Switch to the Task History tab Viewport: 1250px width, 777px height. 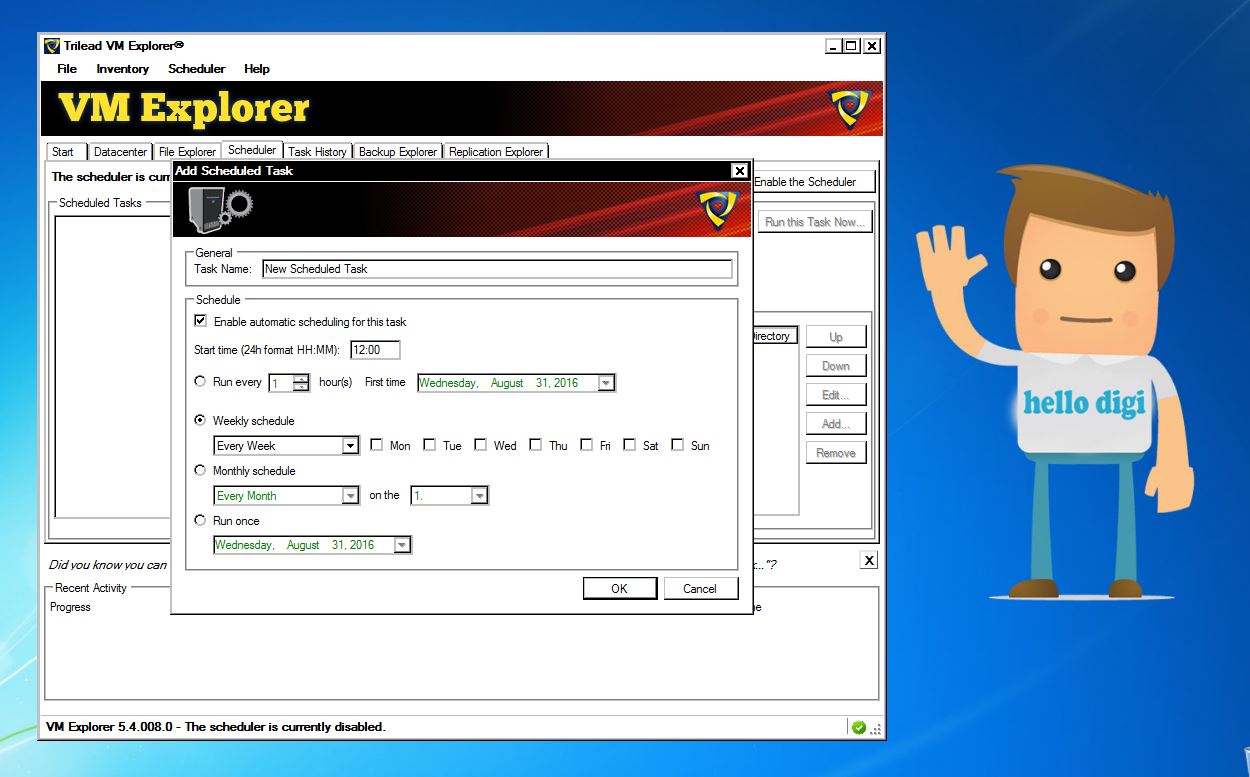pos(317,152)
